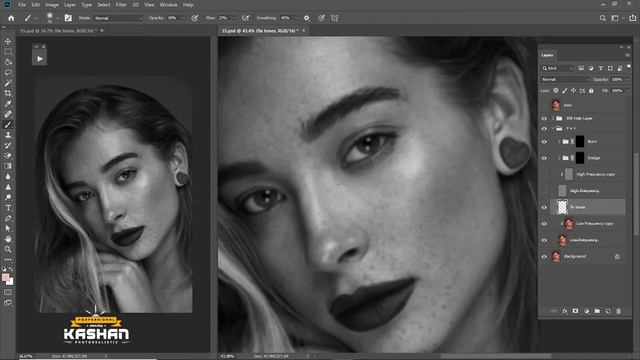This screenshot has height=360, width=640.
Task: Open Smoothing value dropdown arrow
Action: point(296,18)
